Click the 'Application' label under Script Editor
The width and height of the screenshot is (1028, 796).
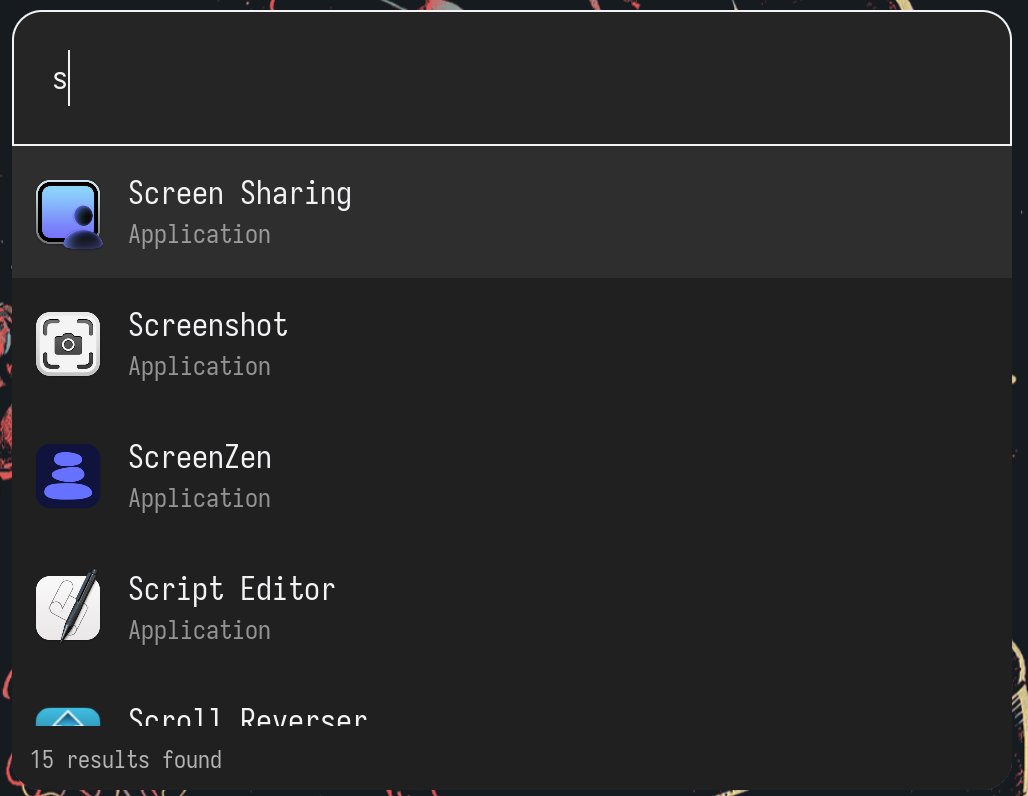(x=199, y=630)
